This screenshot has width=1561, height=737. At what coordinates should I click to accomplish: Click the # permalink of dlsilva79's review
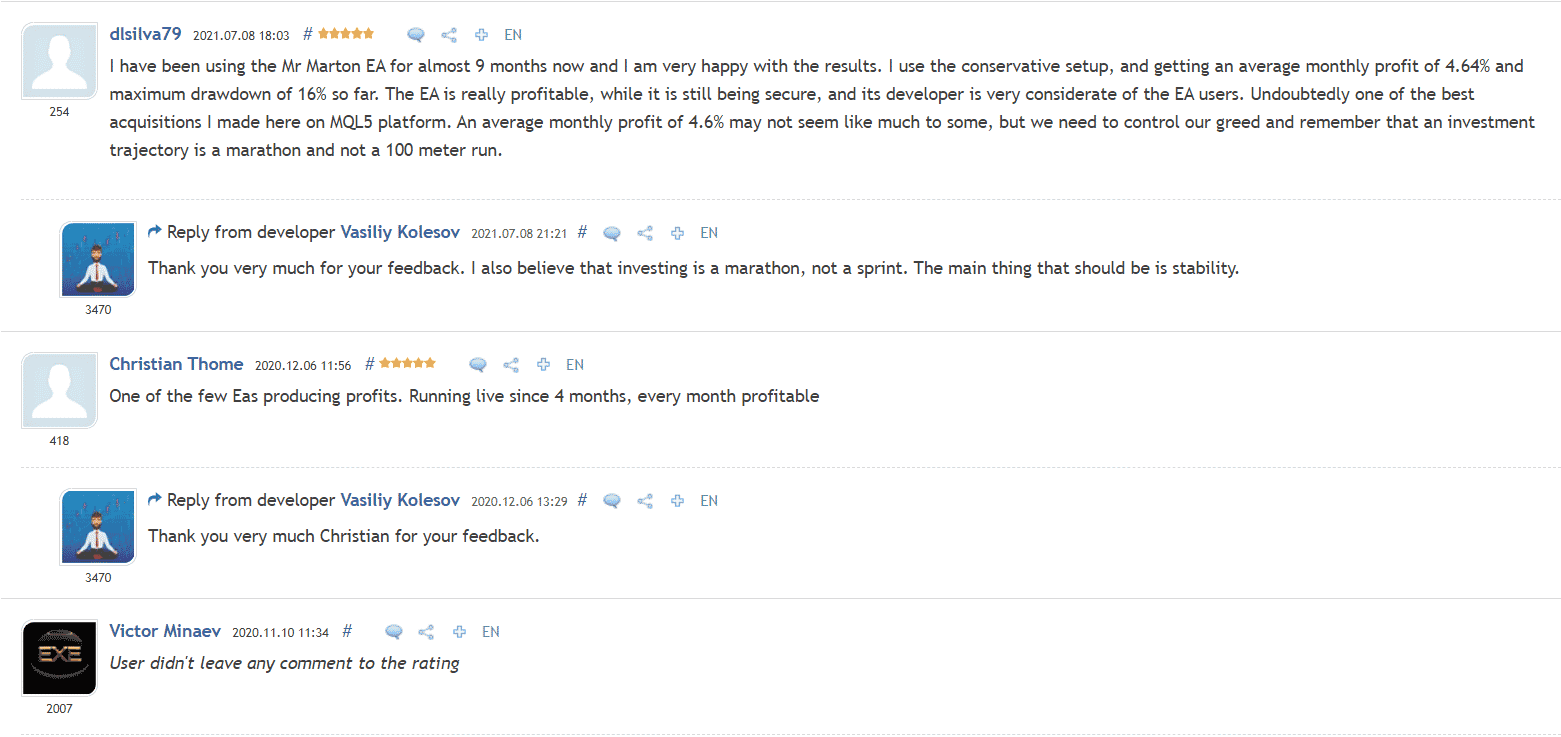(x=308, y=34)
